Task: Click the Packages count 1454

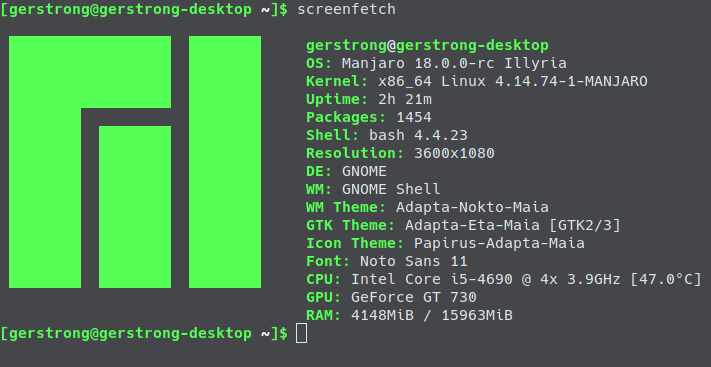Action: [414, 117]
